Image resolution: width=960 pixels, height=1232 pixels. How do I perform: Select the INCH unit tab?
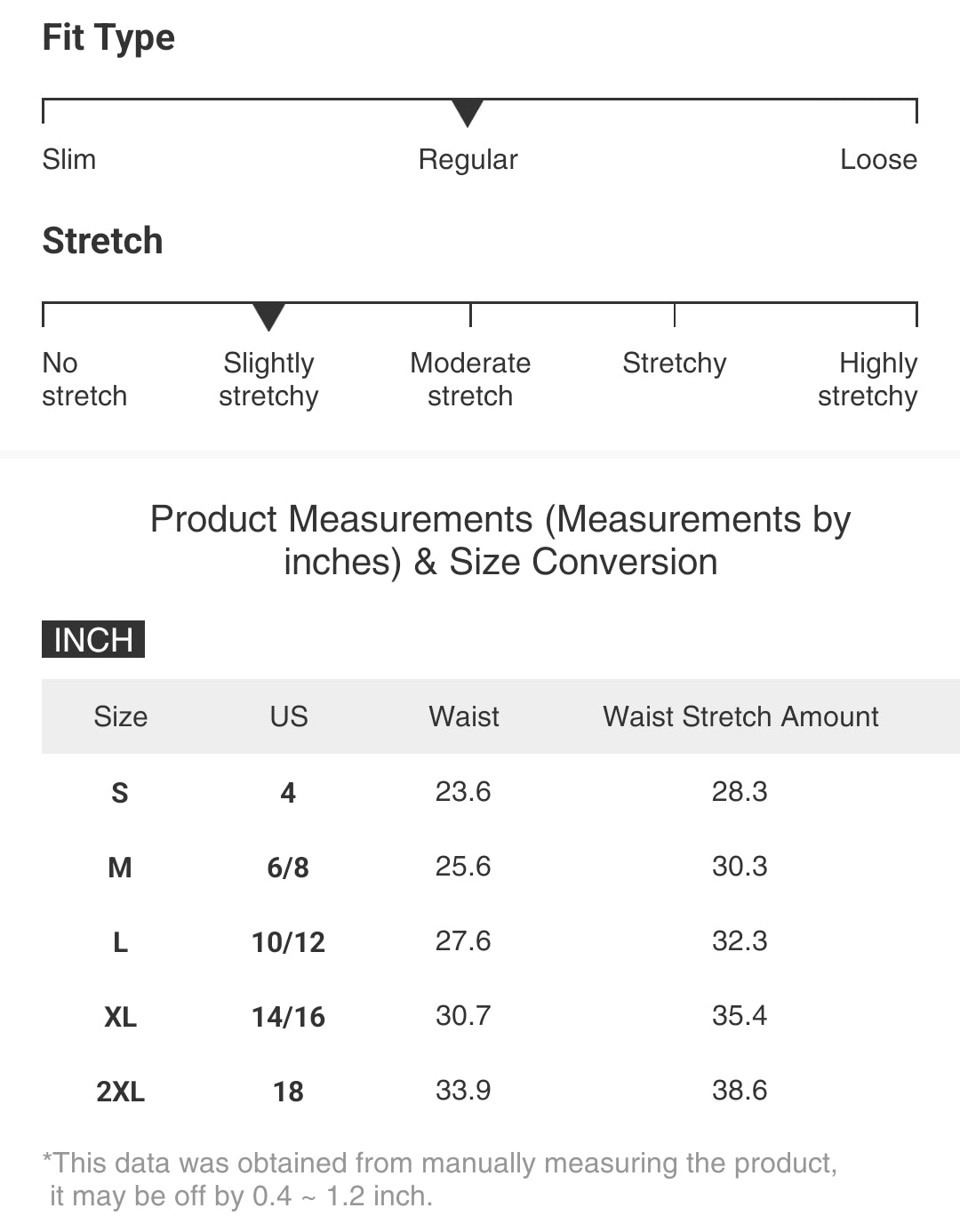point(93,640)
